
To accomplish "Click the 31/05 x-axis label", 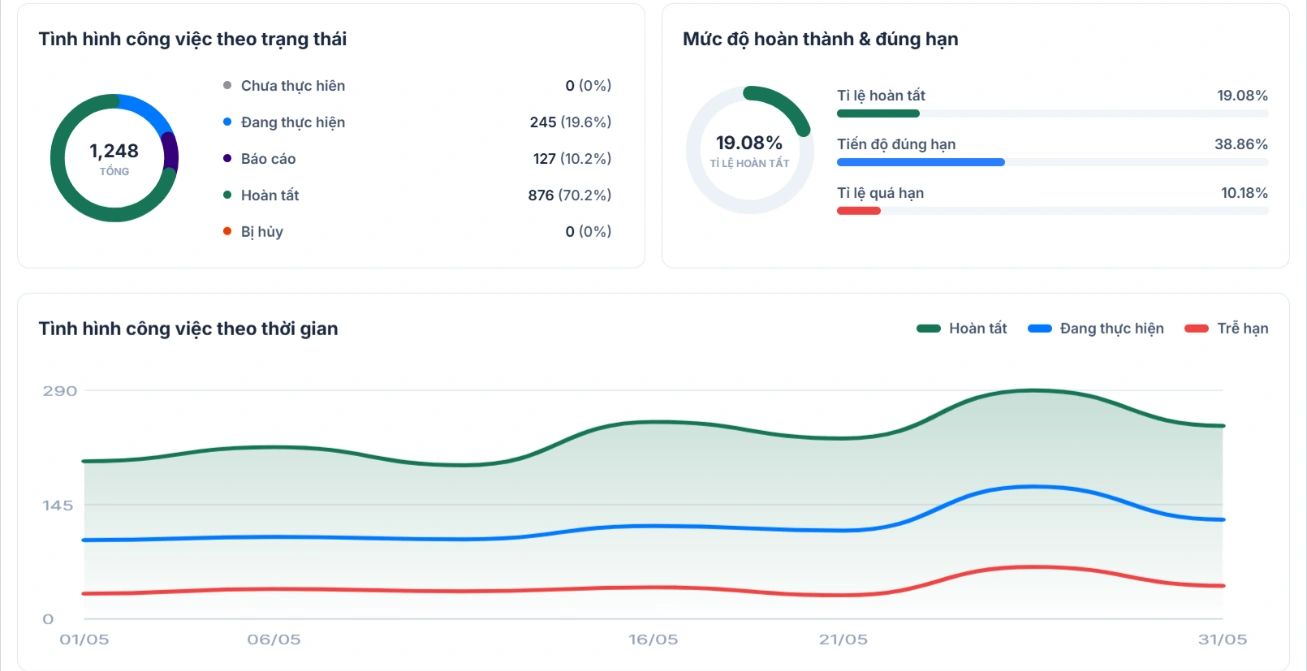I will pyautogui.click(x=1222, y=640).
